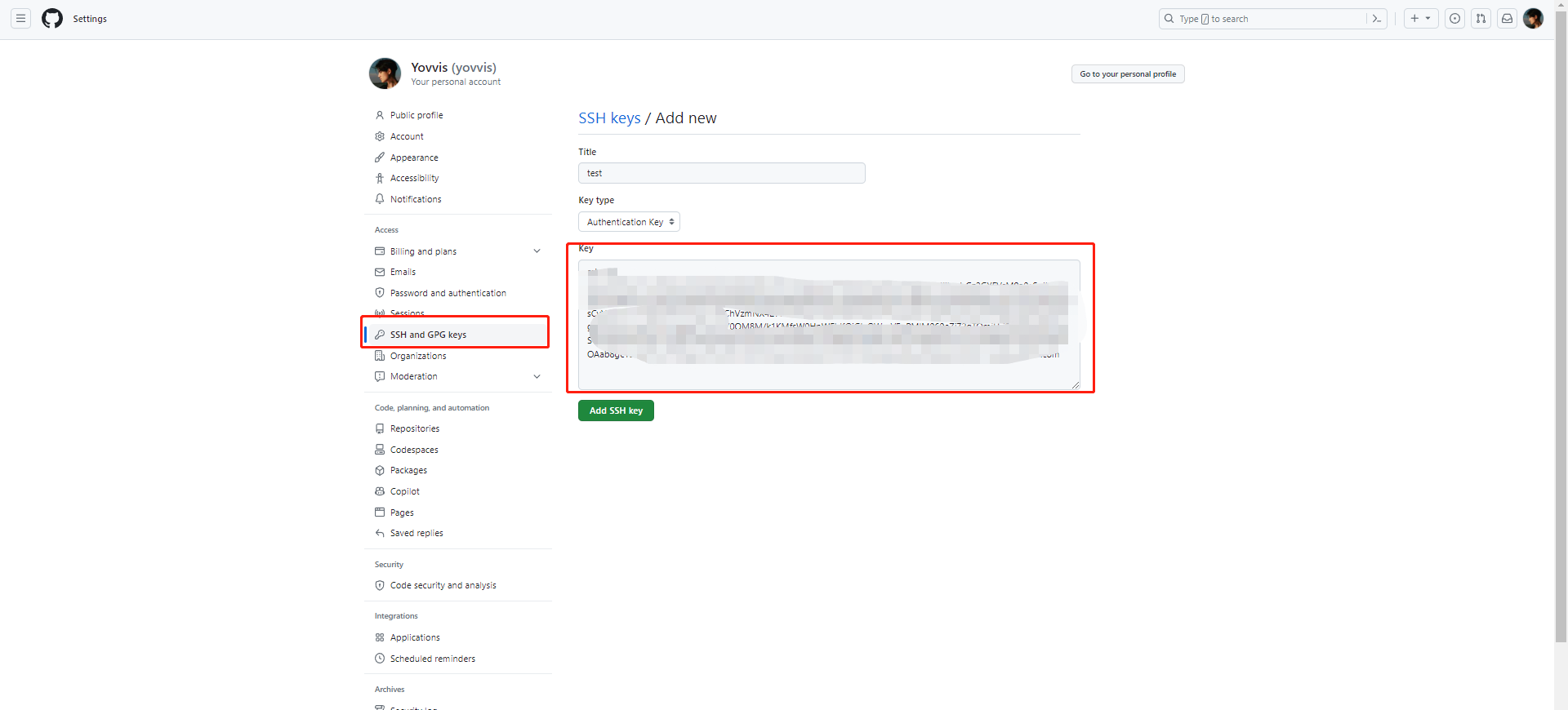Open SSH and GPG keys settings
This screenshot has width=1568, height=710.
point(428,335)
